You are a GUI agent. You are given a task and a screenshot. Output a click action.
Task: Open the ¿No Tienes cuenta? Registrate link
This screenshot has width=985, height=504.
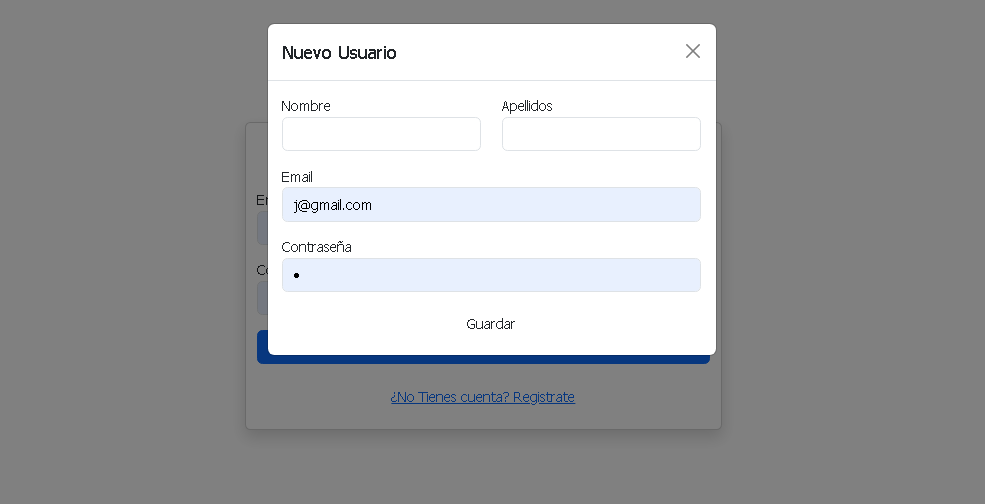pyautogui.click(x=482, y=397)
